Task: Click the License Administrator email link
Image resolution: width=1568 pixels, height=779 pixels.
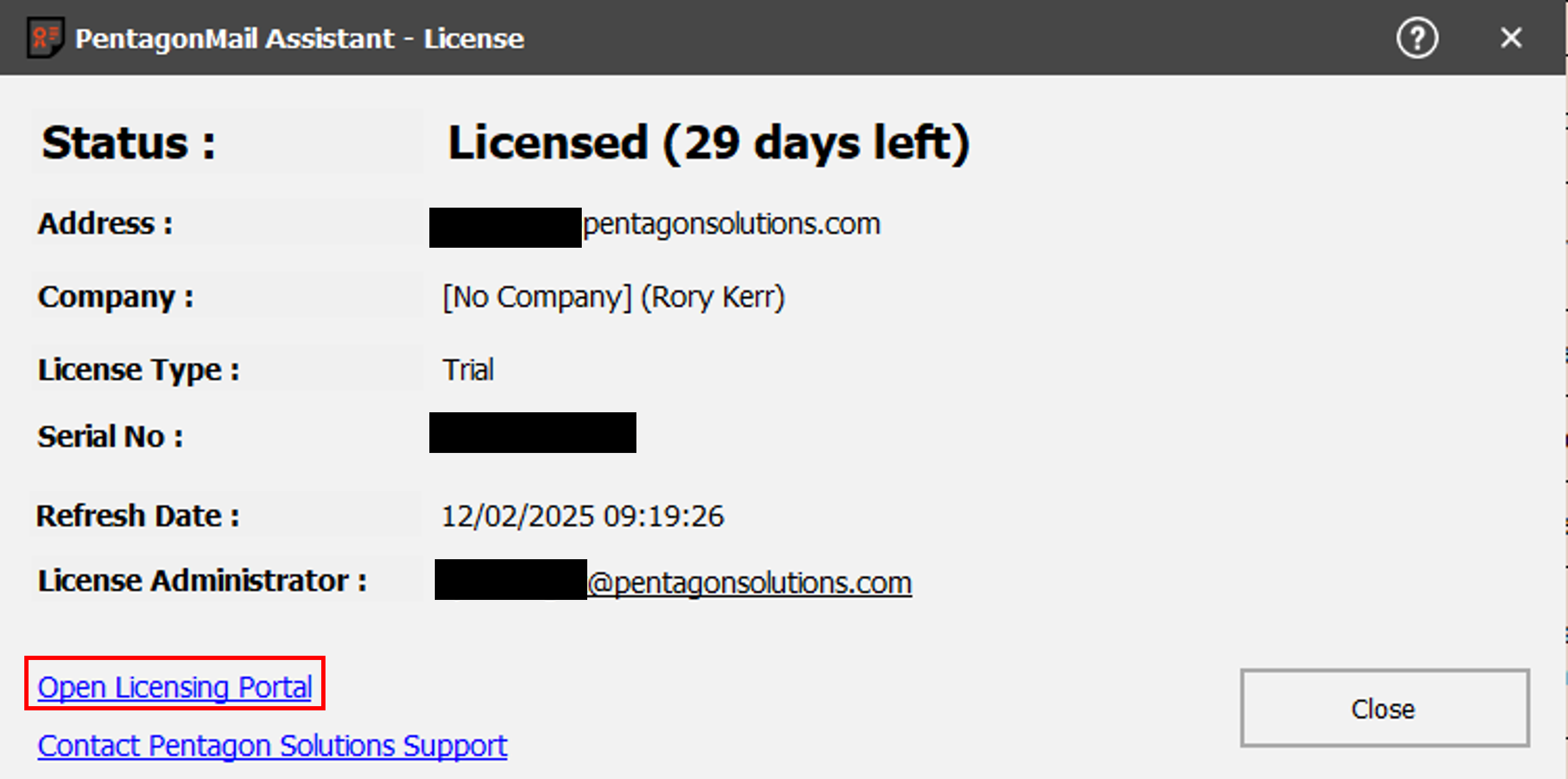Action: click(749, 582)
